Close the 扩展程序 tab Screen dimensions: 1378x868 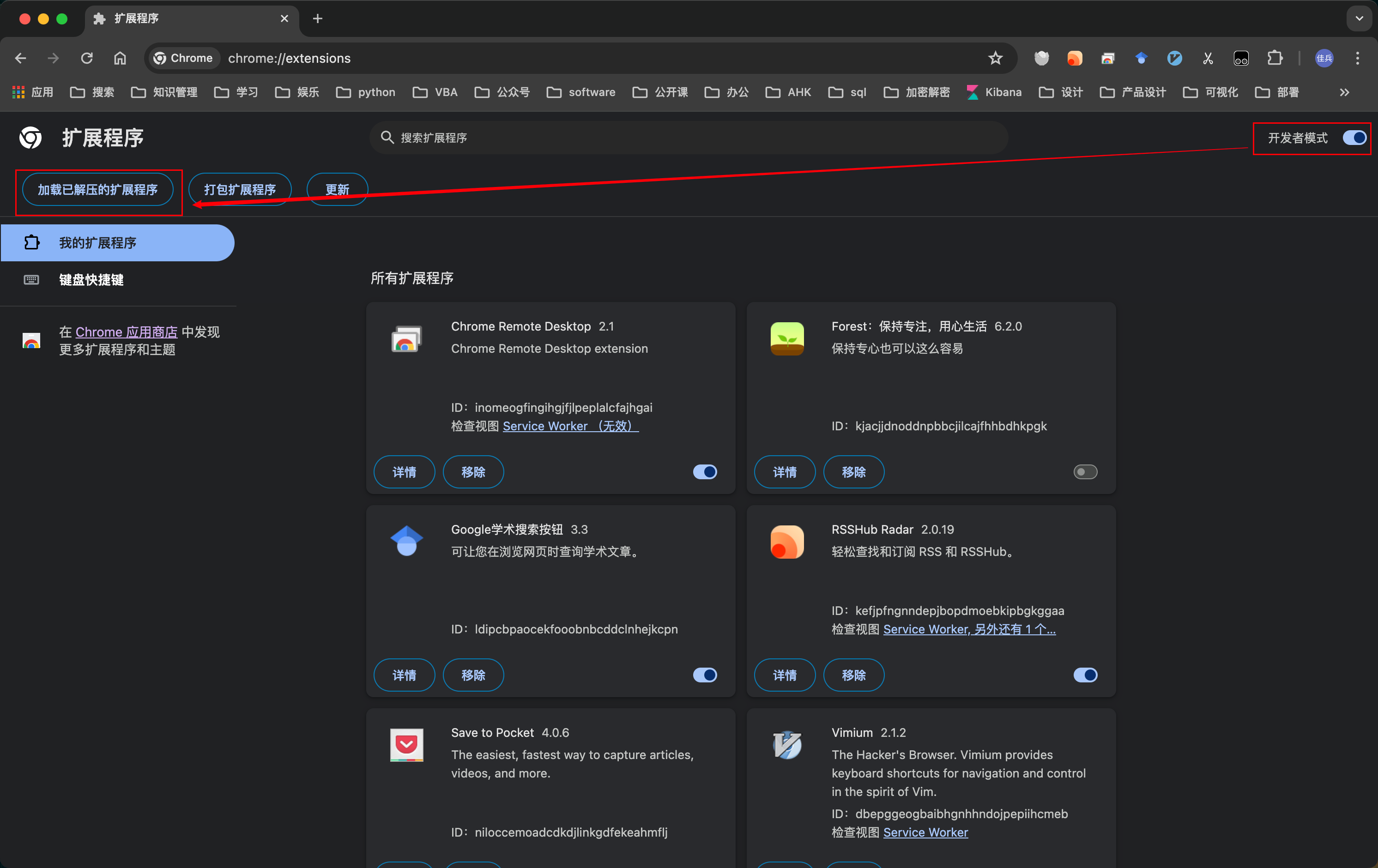[284, 19]
